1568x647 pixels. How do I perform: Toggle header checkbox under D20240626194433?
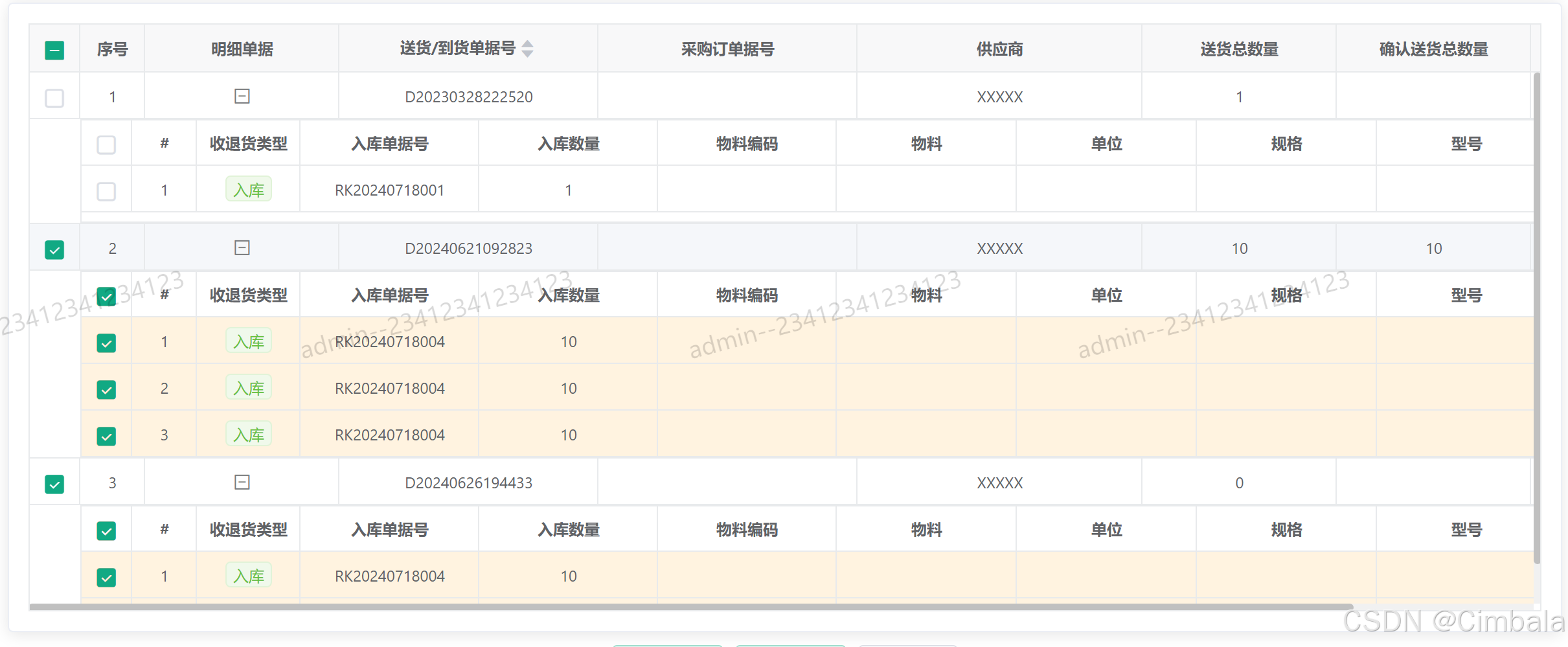[x=106, y=530]
